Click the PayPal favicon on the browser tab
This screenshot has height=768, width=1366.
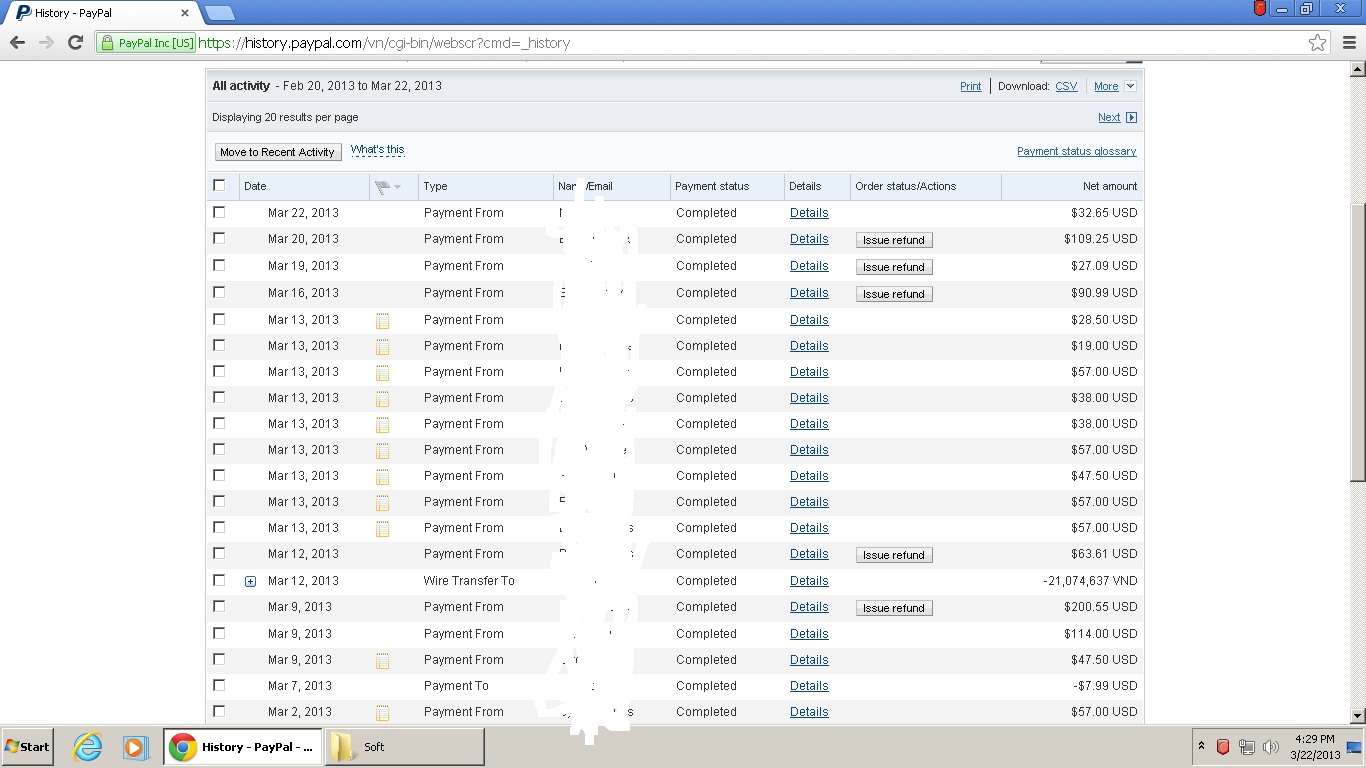23,13
